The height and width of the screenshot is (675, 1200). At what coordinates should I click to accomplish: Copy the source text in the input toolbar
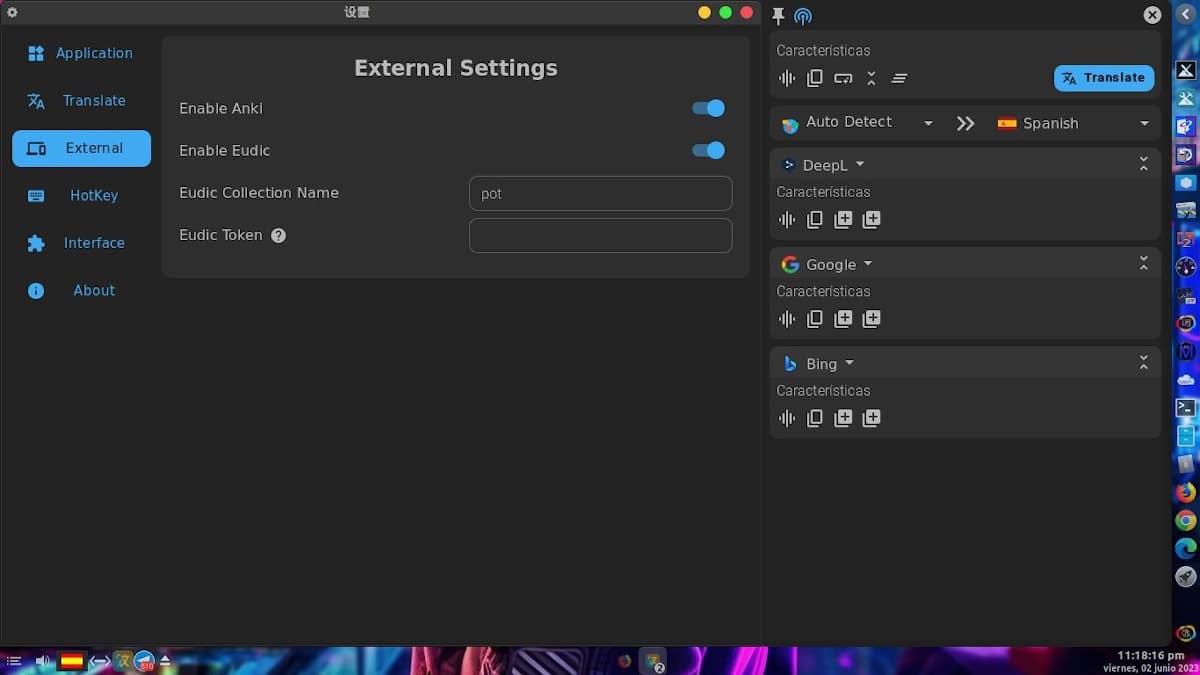pyautogui.click(x=815, y=78)
